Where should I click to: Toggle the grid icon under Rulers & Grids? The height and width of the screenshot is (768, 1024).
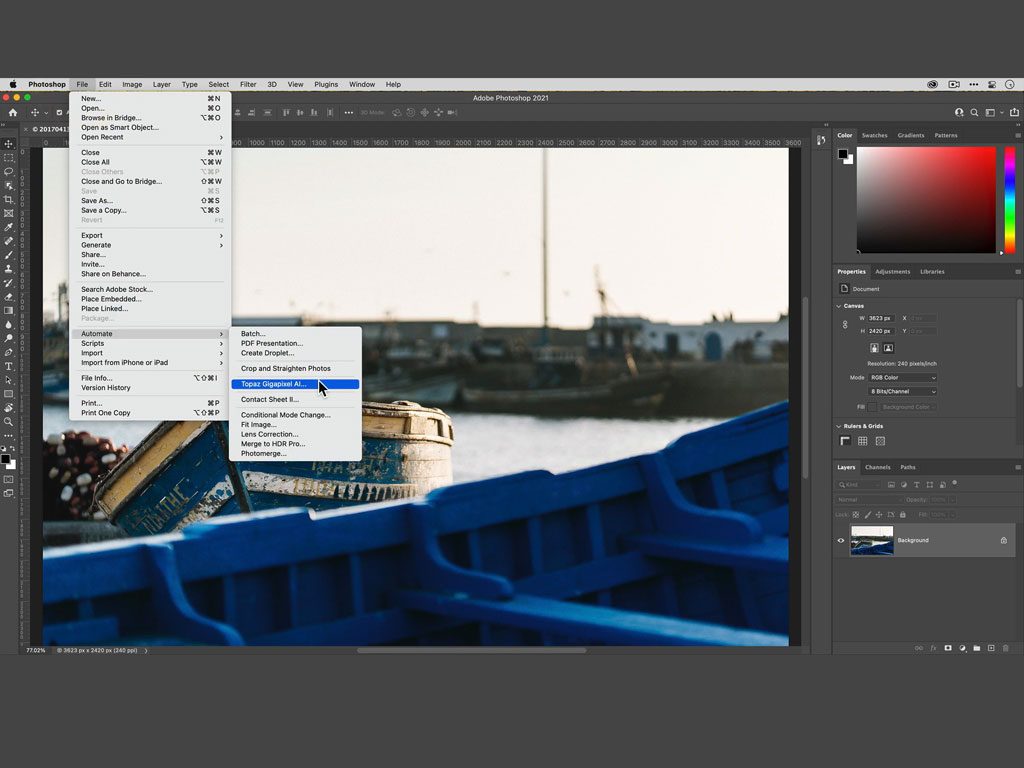click(x=862, y=441)
